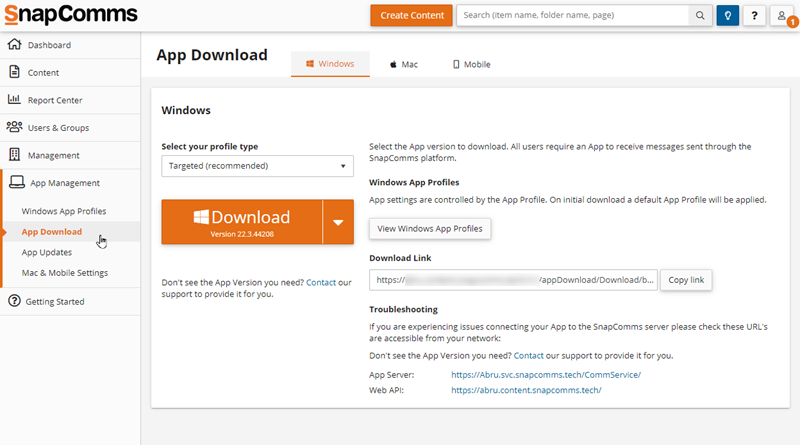Click the SnapComms logo

tap(71, 14)
